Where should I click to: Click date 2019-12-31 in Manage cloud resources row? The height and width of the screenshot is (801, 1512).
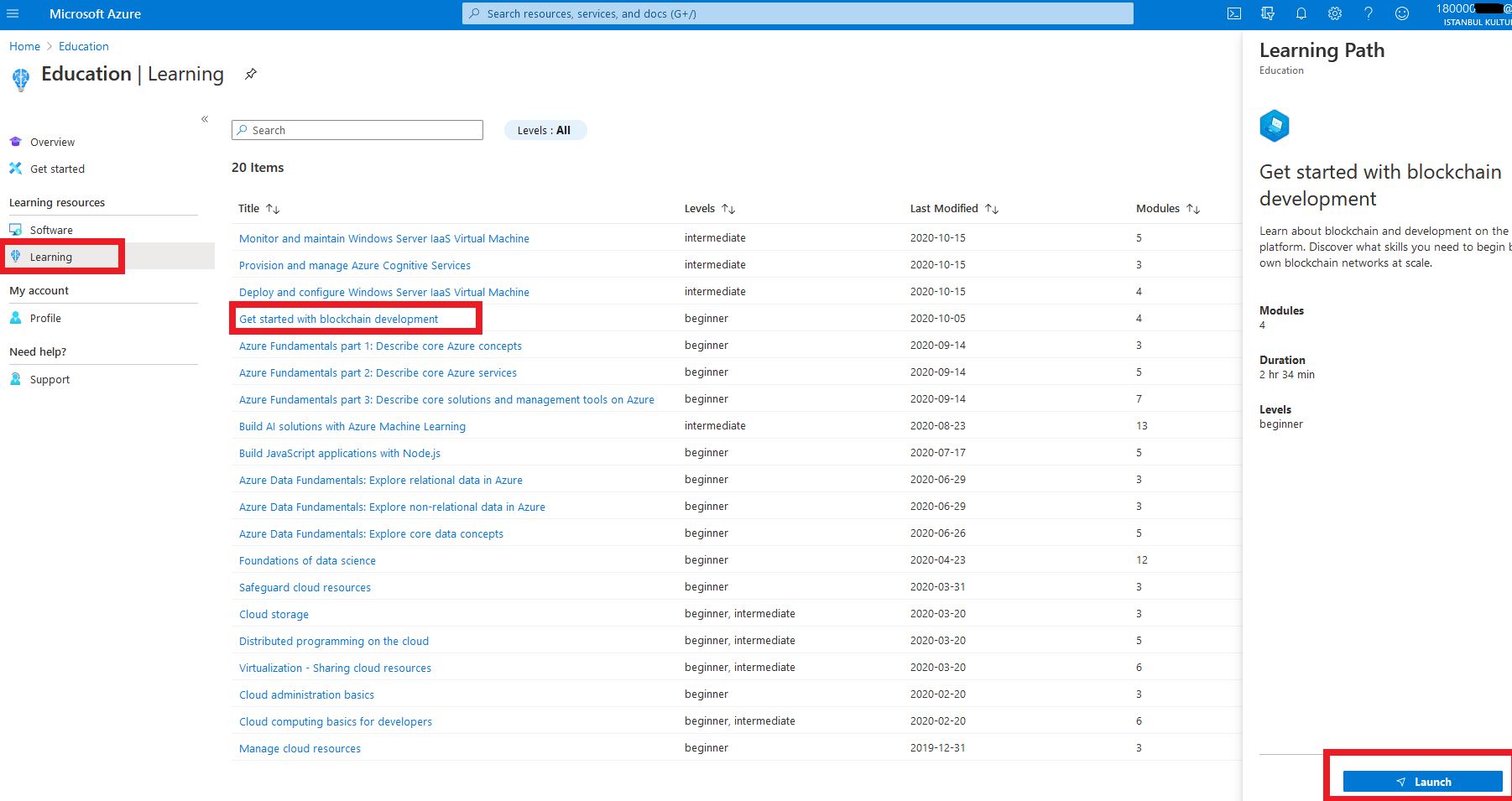938,747
